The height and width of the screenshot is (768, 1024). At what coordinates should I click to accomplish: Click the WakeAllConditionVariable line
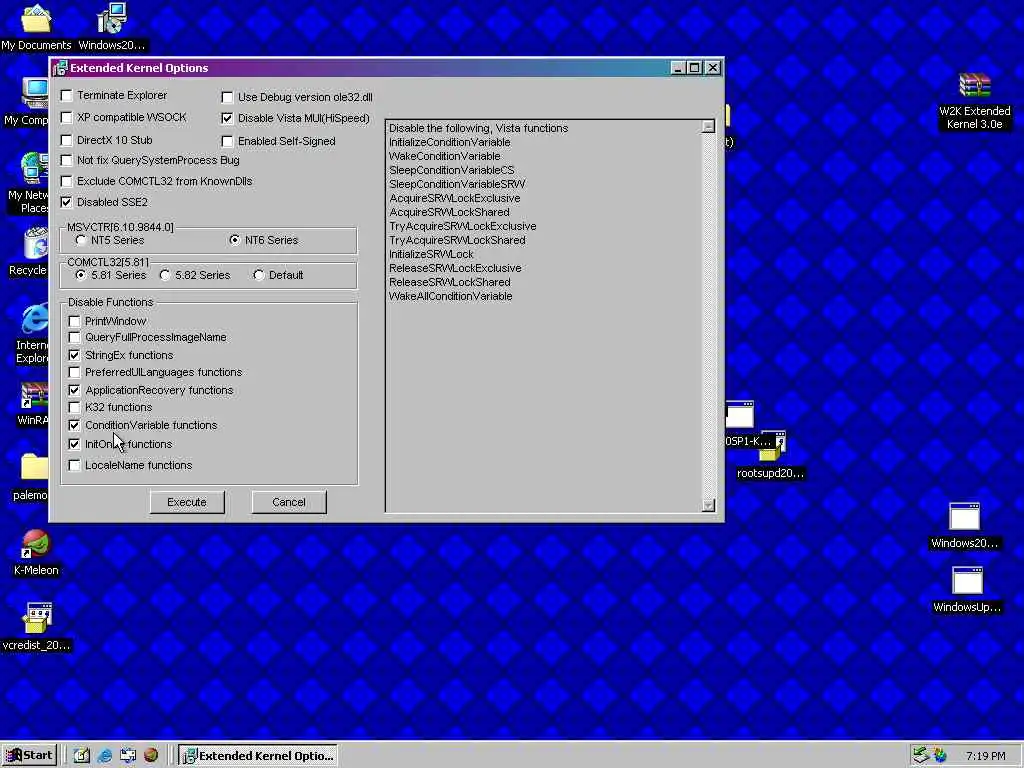point(451,296)
